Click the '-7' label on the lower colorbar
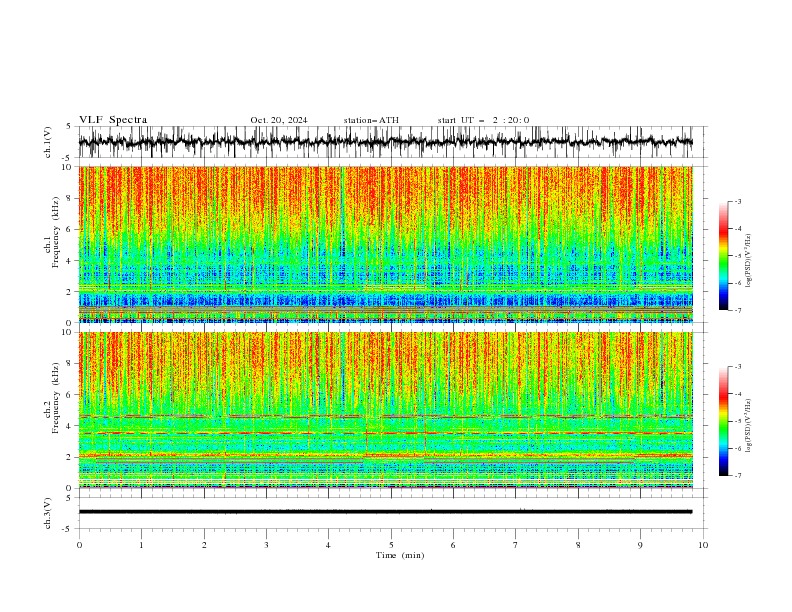 tap(737, 476)
